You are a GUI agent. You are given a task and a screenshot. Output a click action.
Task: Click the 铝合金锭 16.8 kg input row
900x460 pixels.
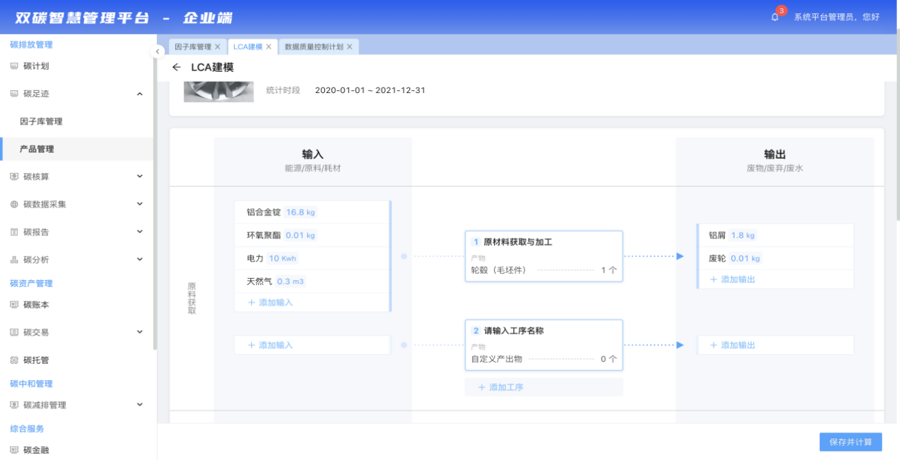[x=312, y=212]
